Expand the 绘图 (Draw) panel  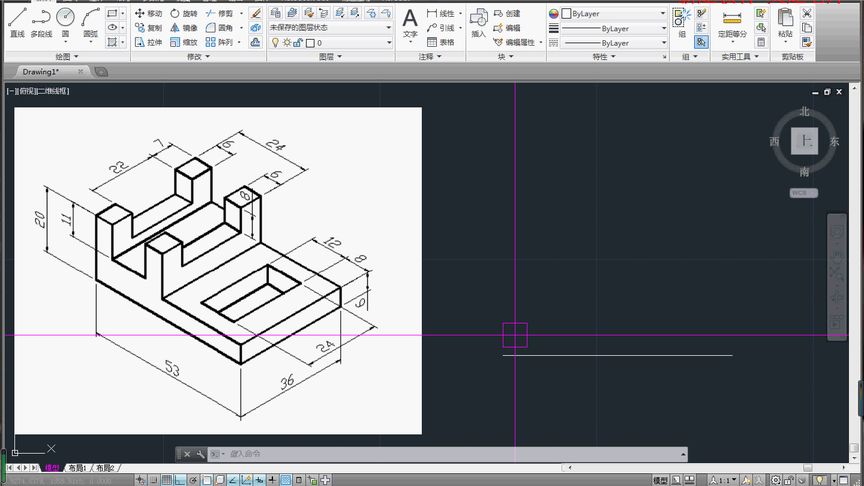pos(67,56)
